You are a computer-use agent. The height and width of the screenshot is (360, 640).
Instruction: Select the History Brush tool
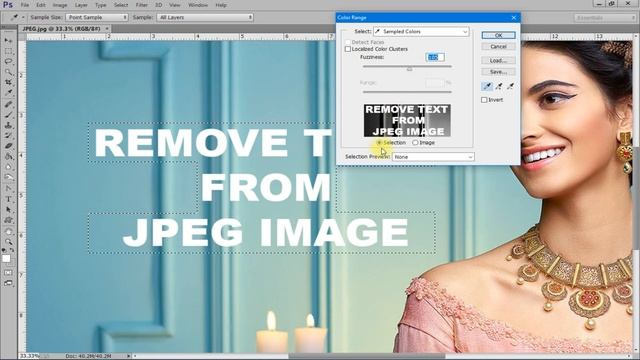click(x=8, y=136)
